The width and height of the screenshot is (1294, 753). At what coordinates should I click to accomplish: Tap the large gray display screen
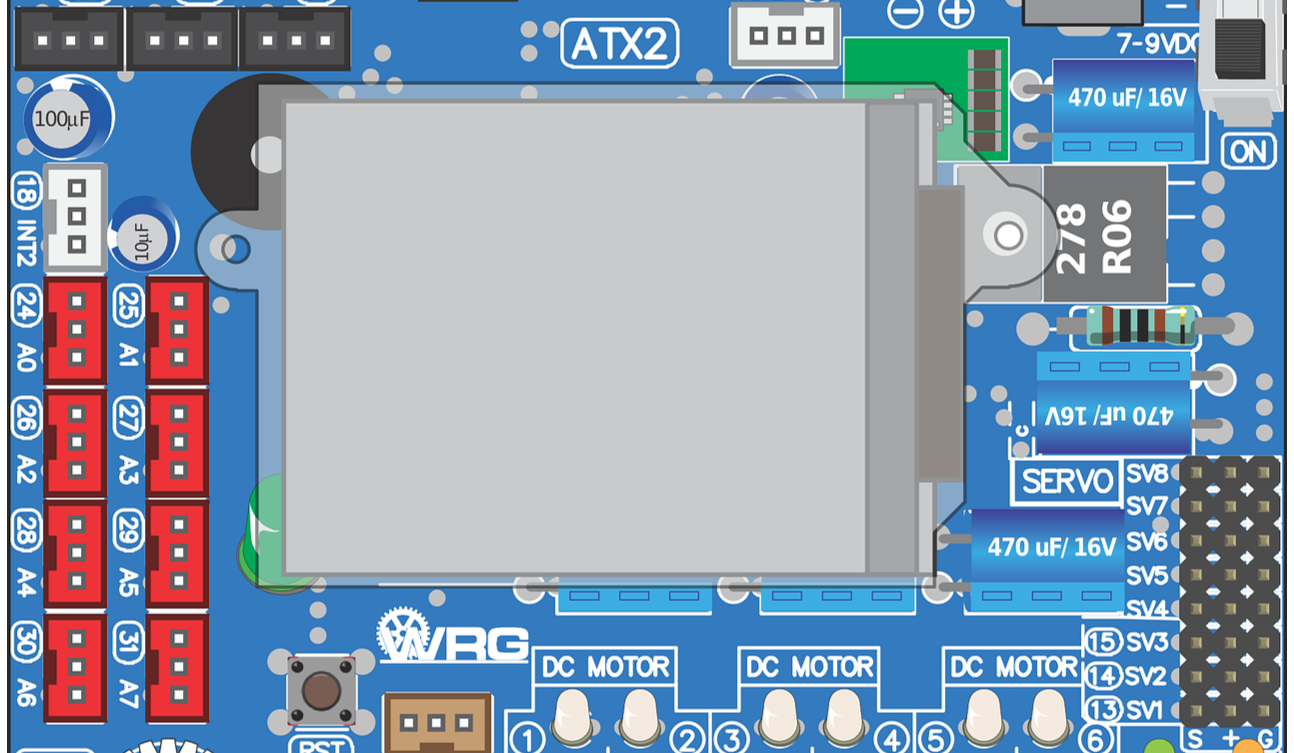click(x=575, y=337)
